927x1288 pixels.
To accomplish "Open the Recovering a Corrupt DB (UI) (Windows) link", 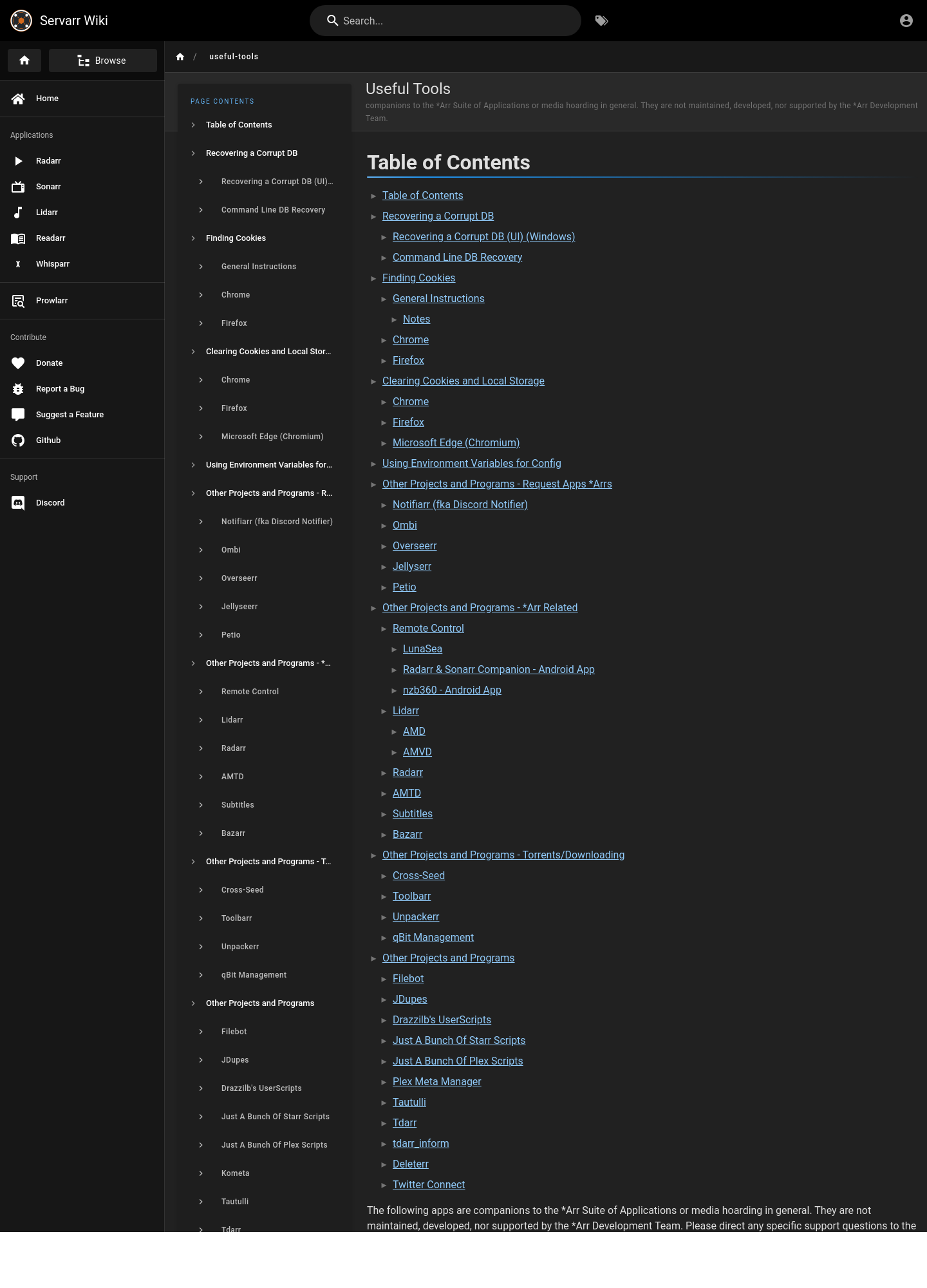I will coord(483,237).
